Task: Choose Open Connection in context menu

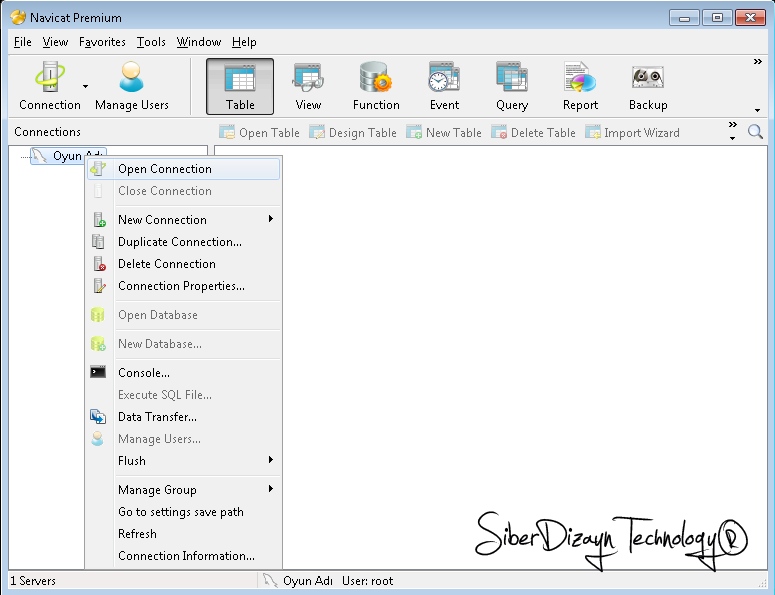Action: [183, 169]
